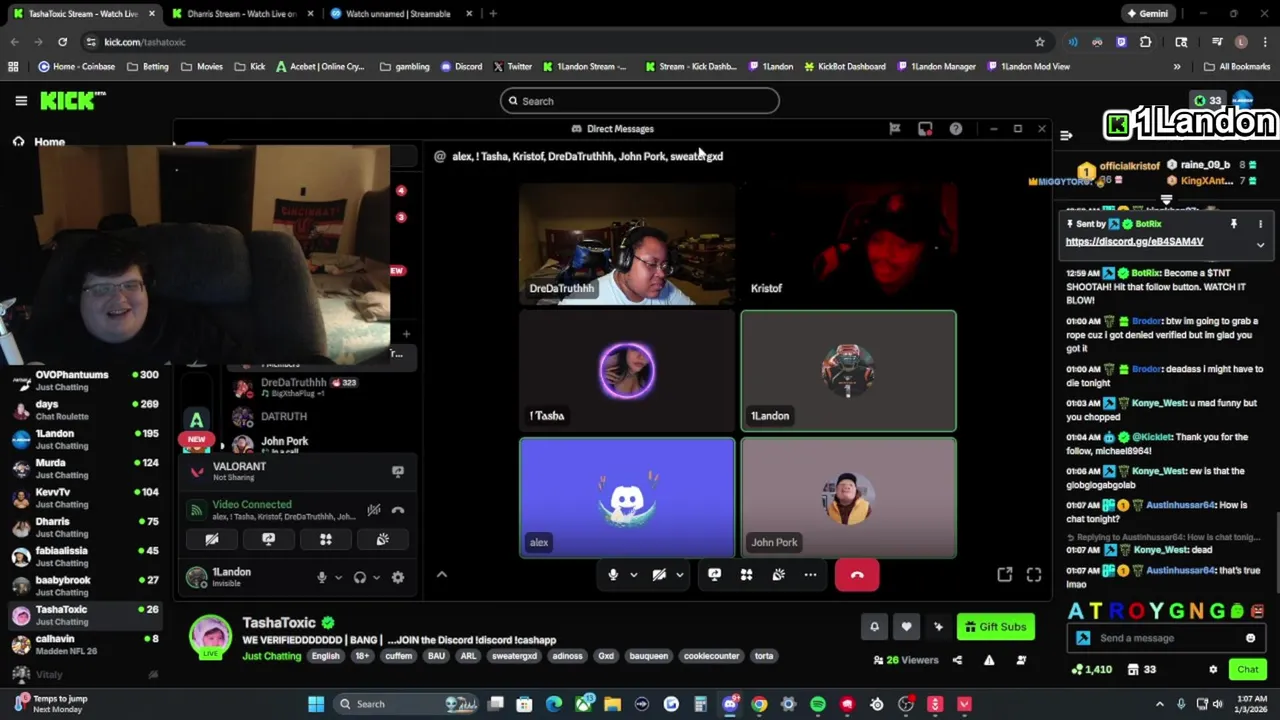Start an activity from the call control bar

pyautogui.click(x=746, y=575)
